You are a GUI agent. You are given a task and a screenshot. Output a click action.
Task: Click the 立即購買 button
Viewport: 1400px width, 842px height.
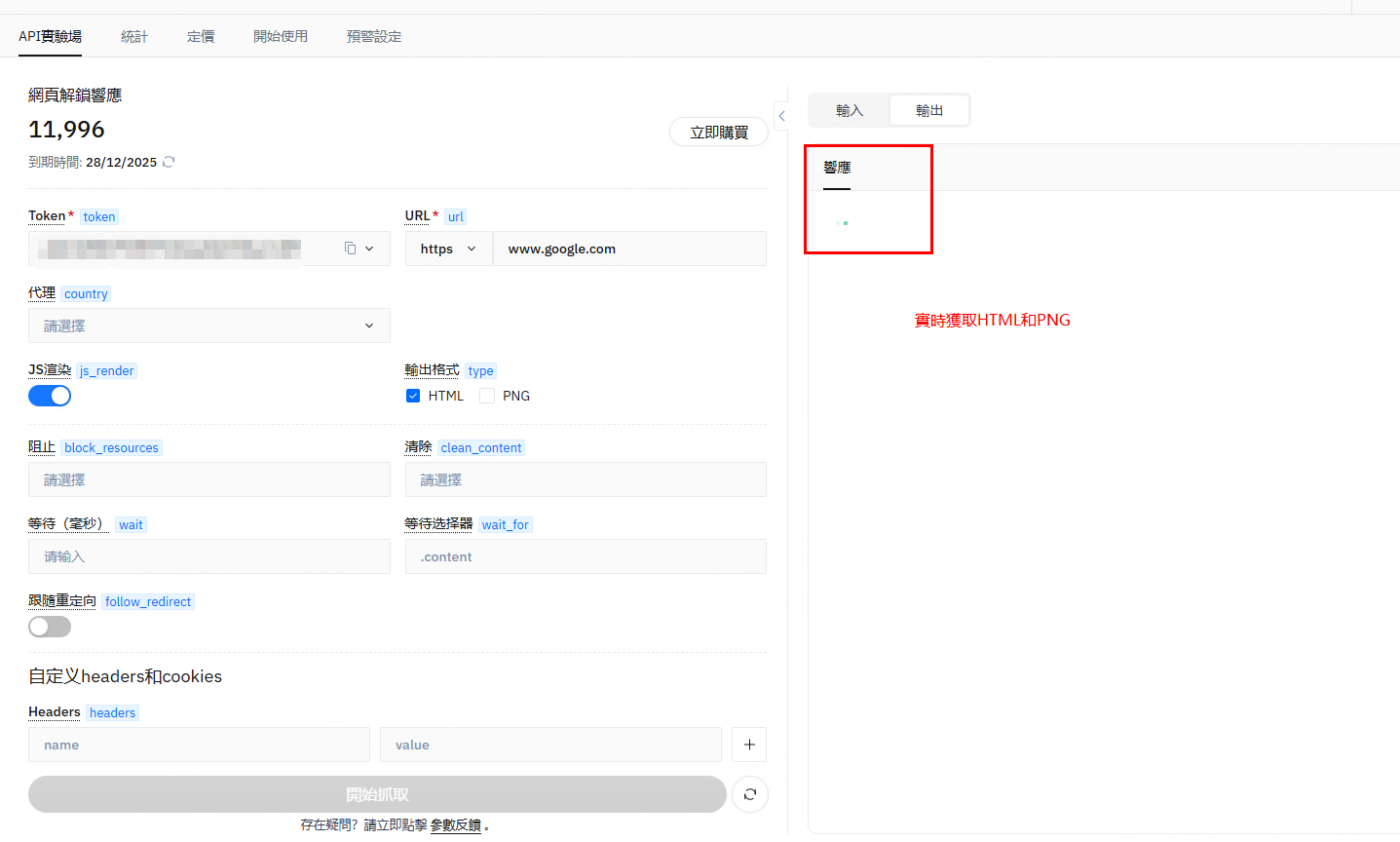pyautogui.click(x=719, y=132)
